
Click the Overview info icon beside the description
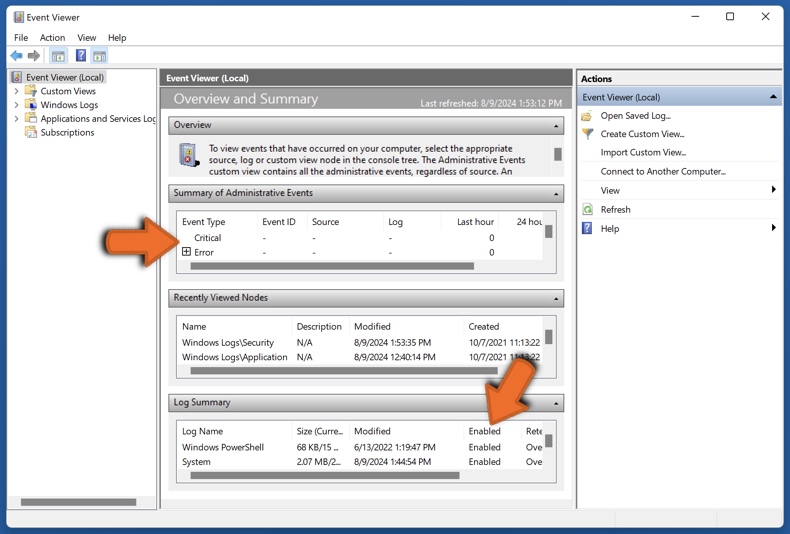189,155
